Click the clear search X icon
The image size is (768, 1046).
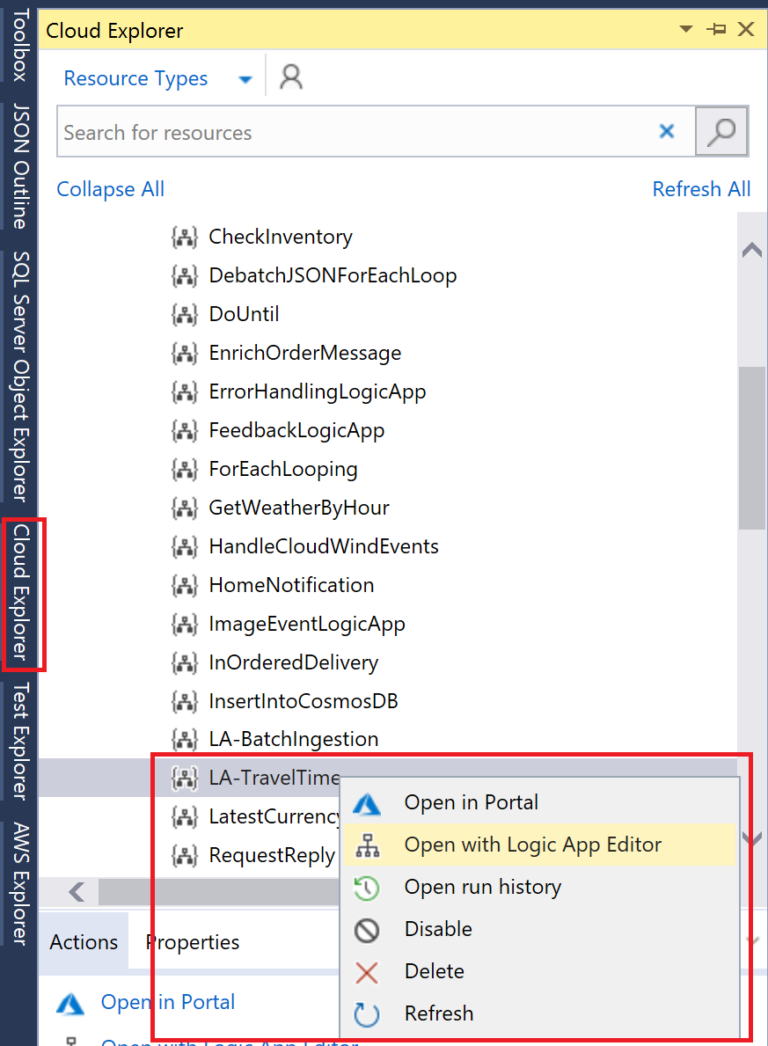pyautogui.click(x=667, y=131)
